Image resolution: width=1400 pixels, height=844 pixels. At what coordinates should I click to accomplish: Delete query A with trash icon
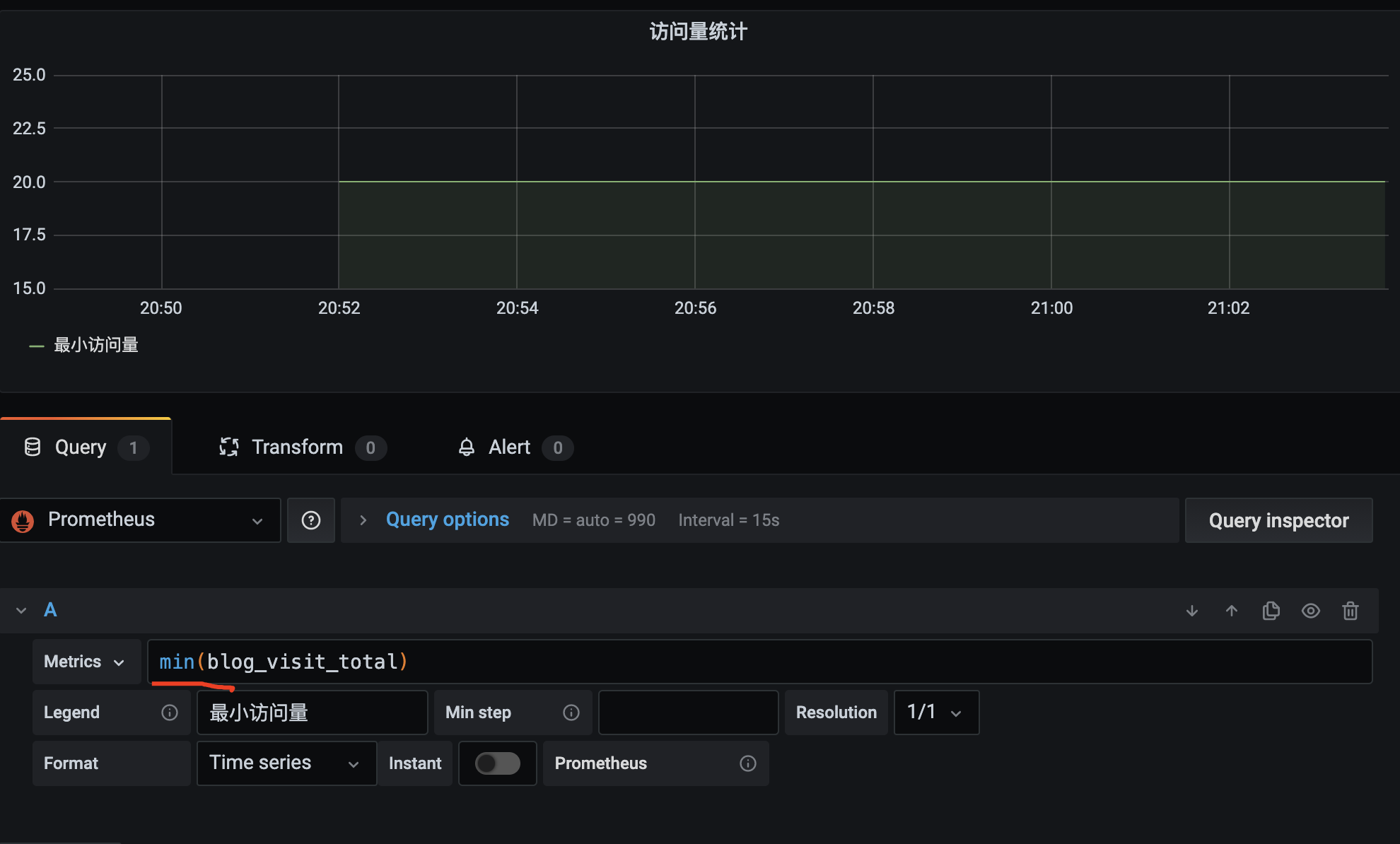[1351, 611]
